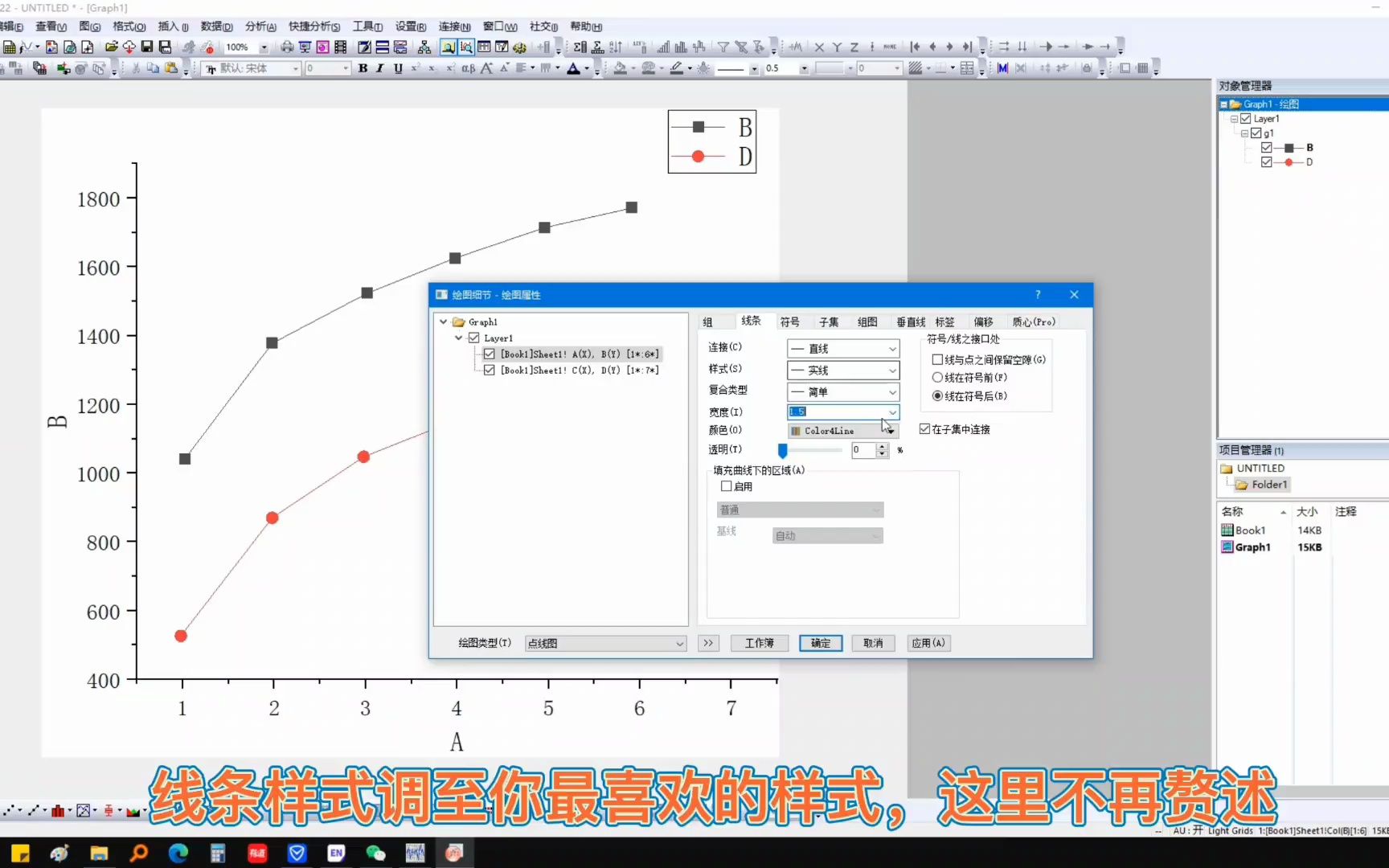The height and width of the screenshot is (868, 1389).
Task: Click the Open file icon on the toolbar
Action: (112, 47)
